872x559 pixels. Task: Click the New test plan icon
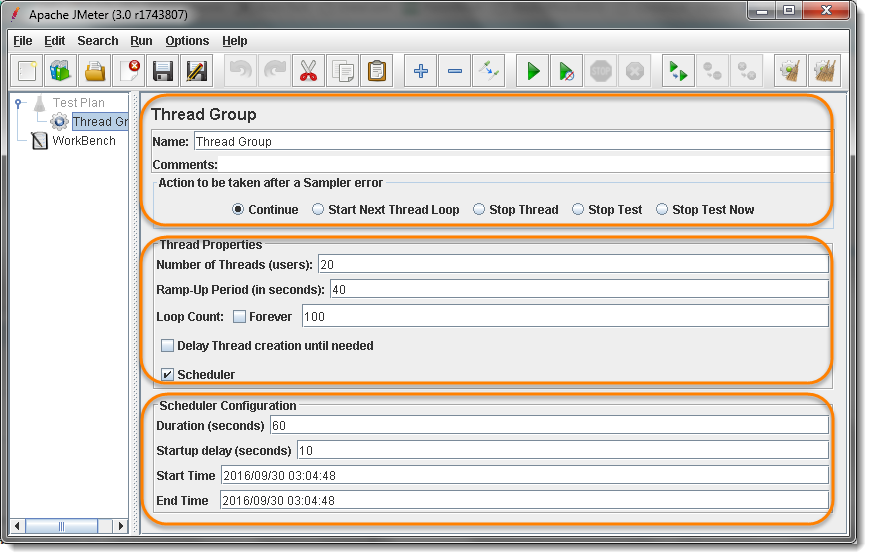point(27,71)
